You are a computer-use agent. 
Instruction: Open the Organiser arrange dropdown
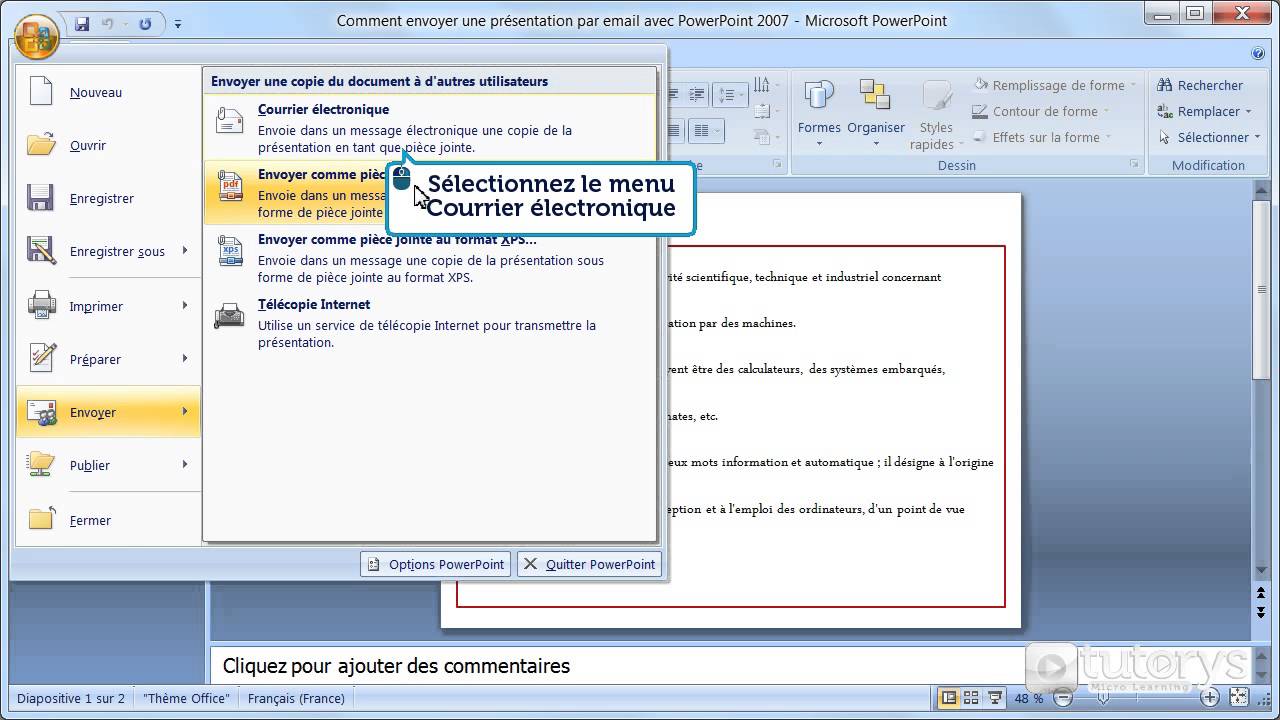tap(876, 113)
